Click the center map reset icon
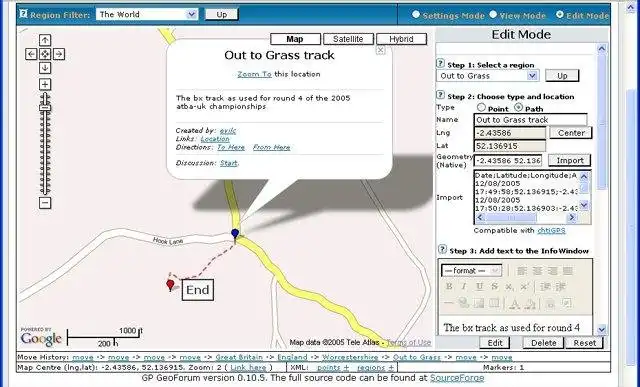Viewport: 640px width, 387px height. [x=45, y=54]
